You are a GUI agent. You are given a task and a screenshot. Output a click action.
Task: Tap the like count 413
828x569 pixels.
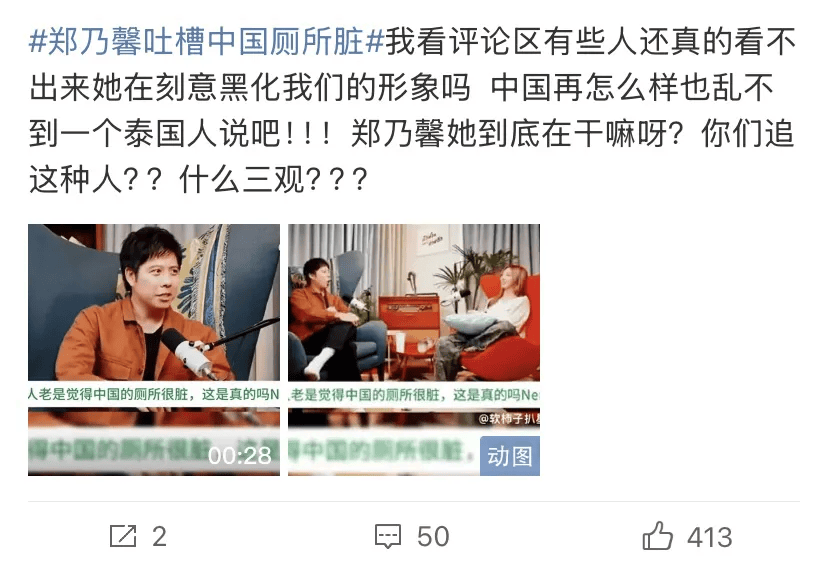coord(710,537)
